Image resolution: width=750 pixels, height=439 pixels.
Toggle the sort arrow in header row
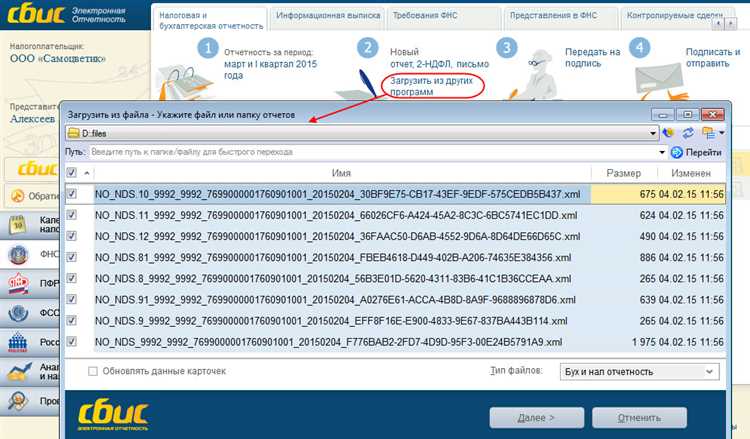87,173
